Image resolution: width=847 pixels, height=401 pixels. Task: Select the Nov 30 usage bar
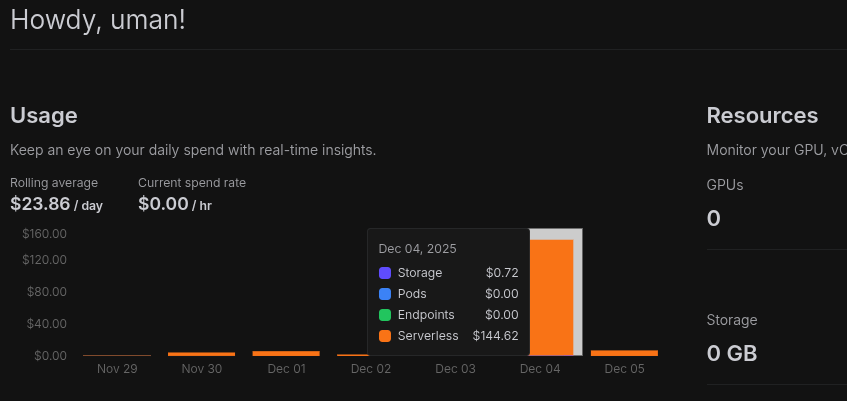pyautogui.click(x=201, y=354)
